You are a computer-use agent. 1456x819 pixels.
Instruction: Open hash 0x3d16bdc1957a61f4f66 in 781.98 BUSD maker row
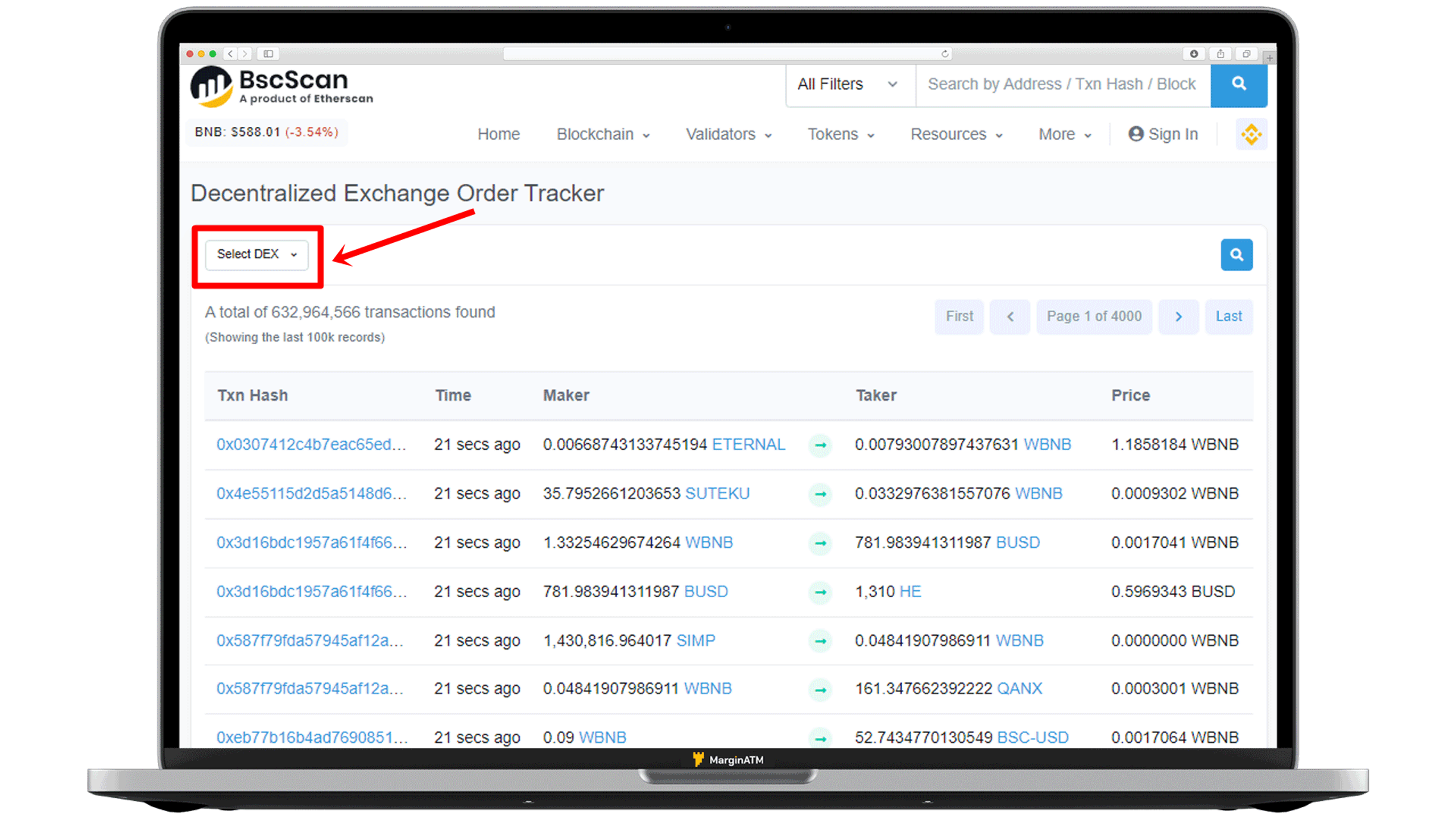click(x=311, y=591)
